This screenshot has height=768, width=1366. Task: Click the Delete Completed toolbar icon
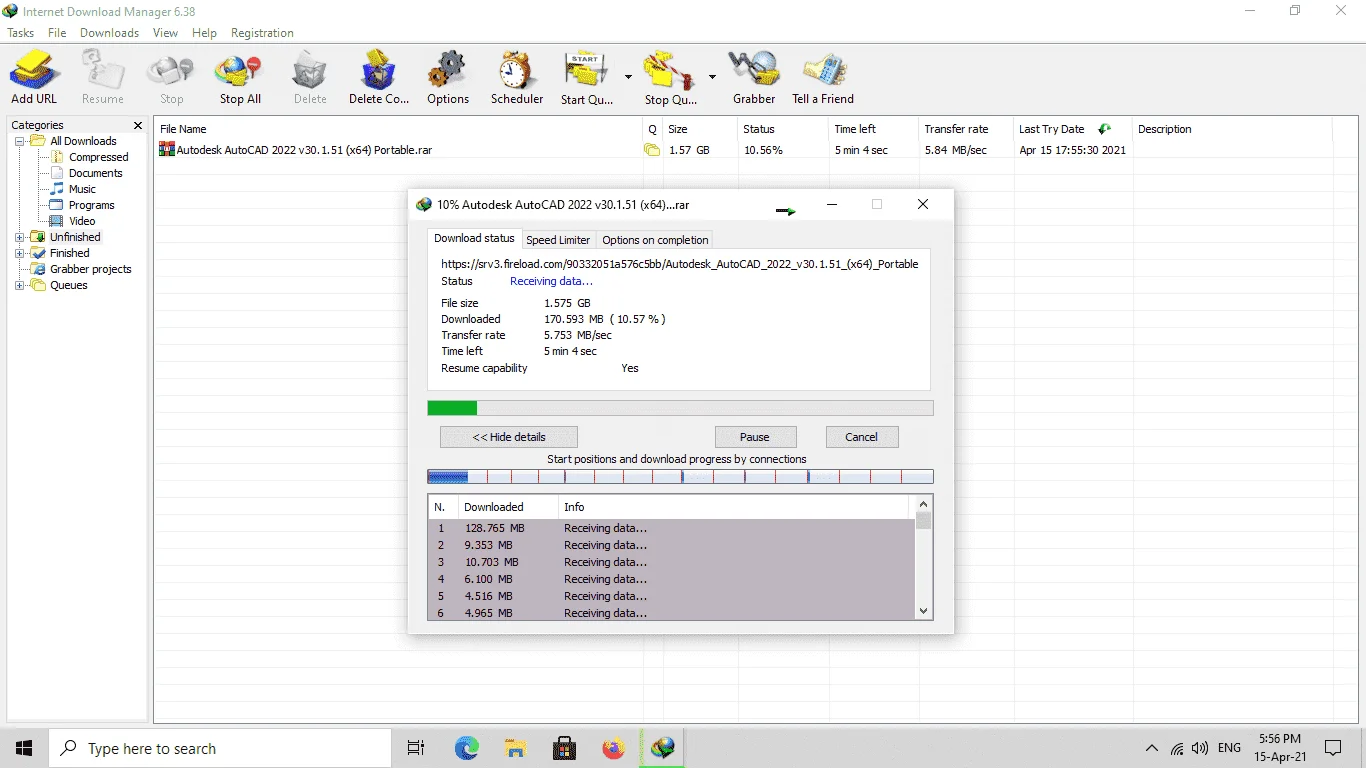pos(379,78)
